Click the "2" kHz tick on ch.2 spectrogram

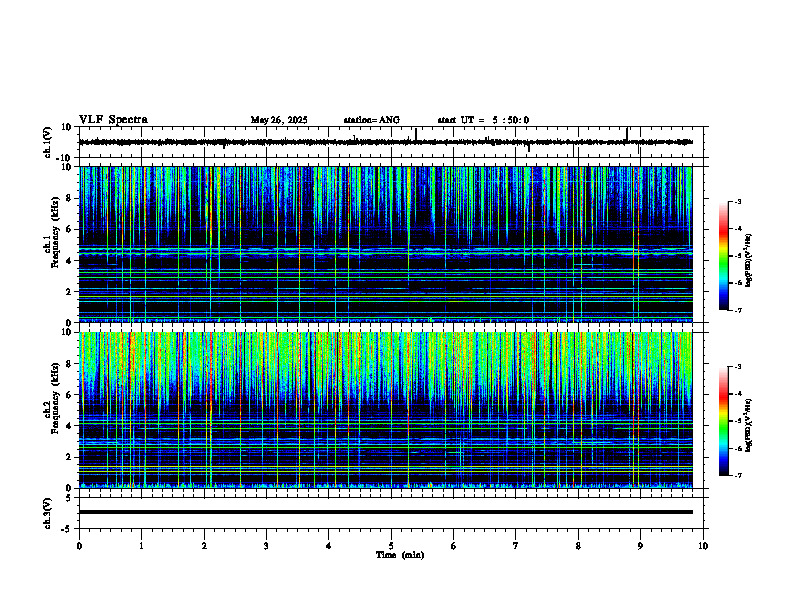click(70, 457)
